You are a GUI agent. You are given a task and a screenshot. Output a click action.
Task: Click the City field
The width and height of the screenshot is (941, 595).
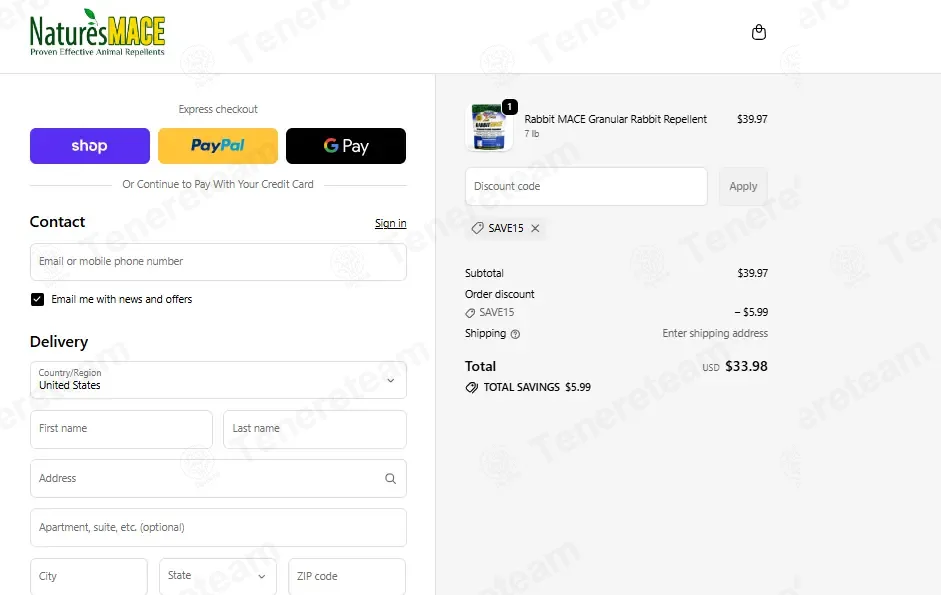coord(89,576)
